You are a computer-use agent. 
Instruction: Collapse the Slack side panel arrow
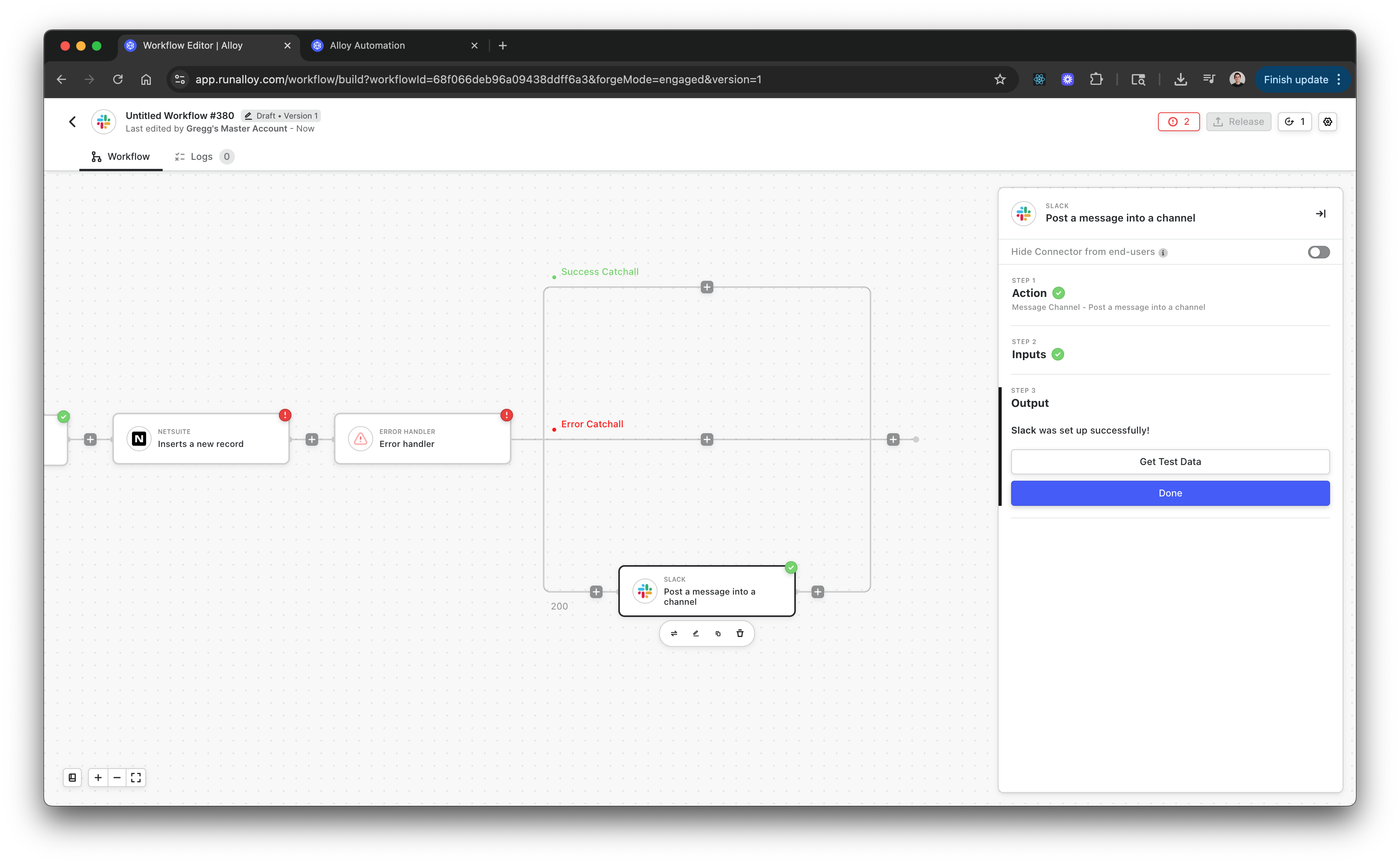point(1320,214)
